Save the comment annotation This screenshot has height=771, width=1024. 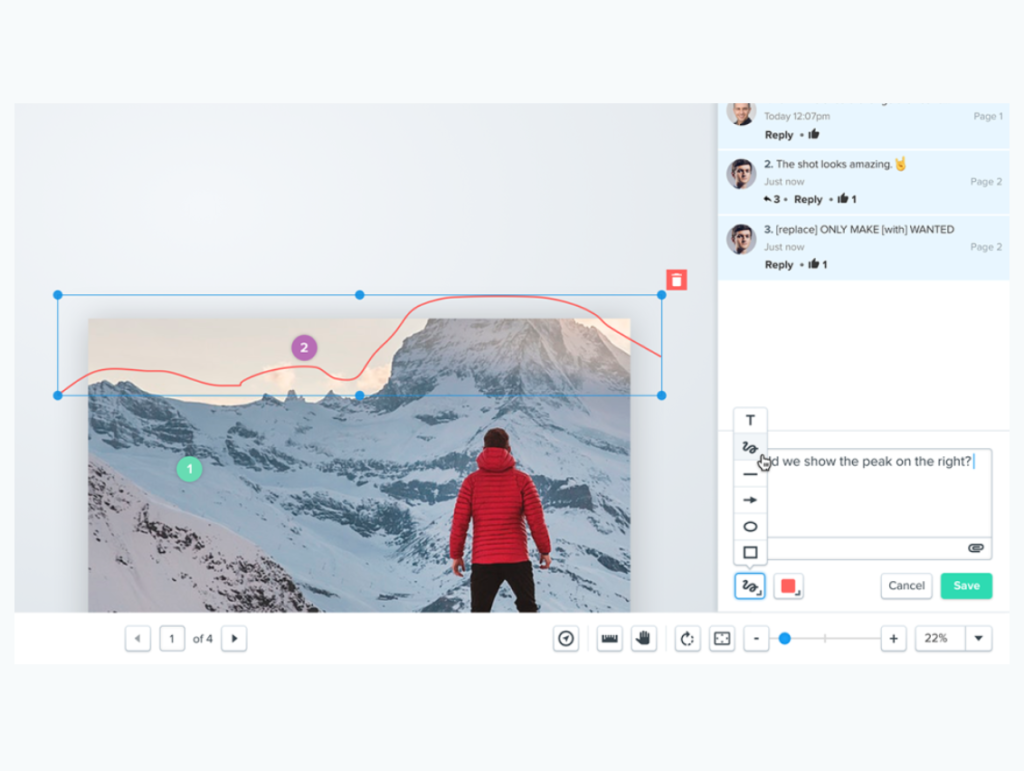966,585
